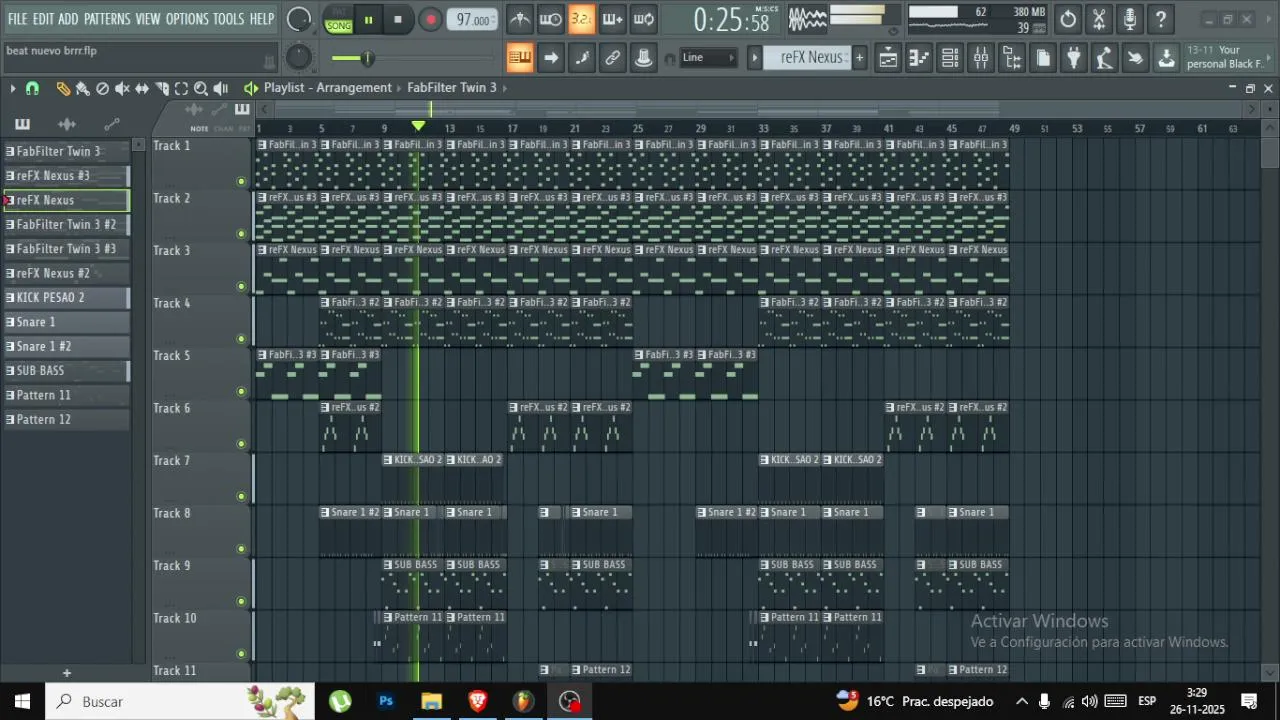Viewport: 1280px width, 720px height.
Task: Select the Mute tool in Playlist
Action: 122,89
